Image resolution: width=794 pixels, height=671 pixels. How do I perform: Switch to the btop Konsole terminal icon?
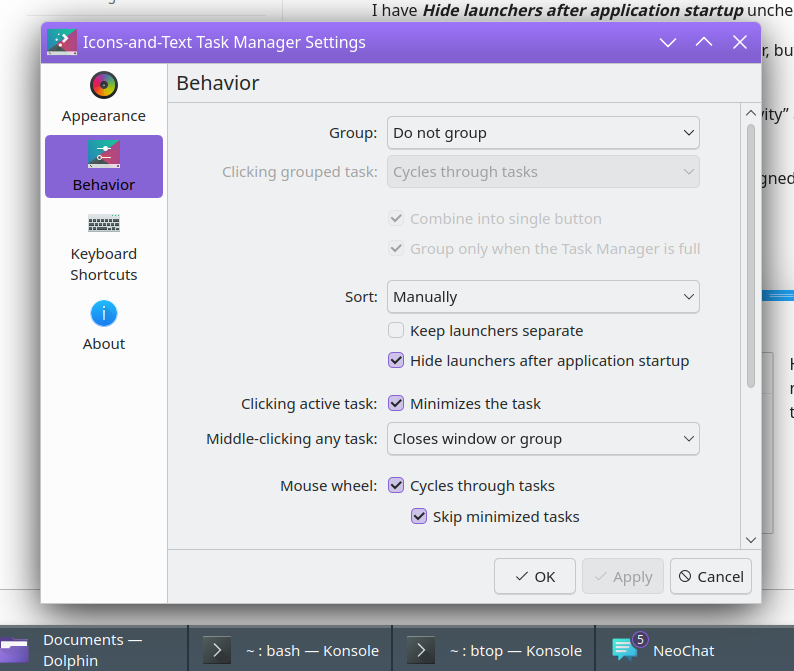click(420, 650)
